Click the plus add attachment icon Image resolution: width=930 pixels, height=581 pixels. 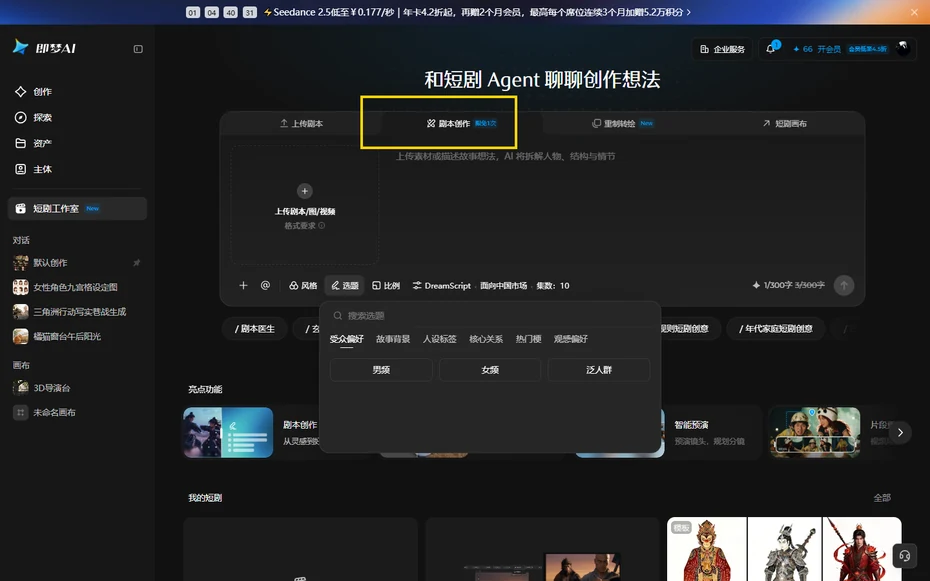243,285
